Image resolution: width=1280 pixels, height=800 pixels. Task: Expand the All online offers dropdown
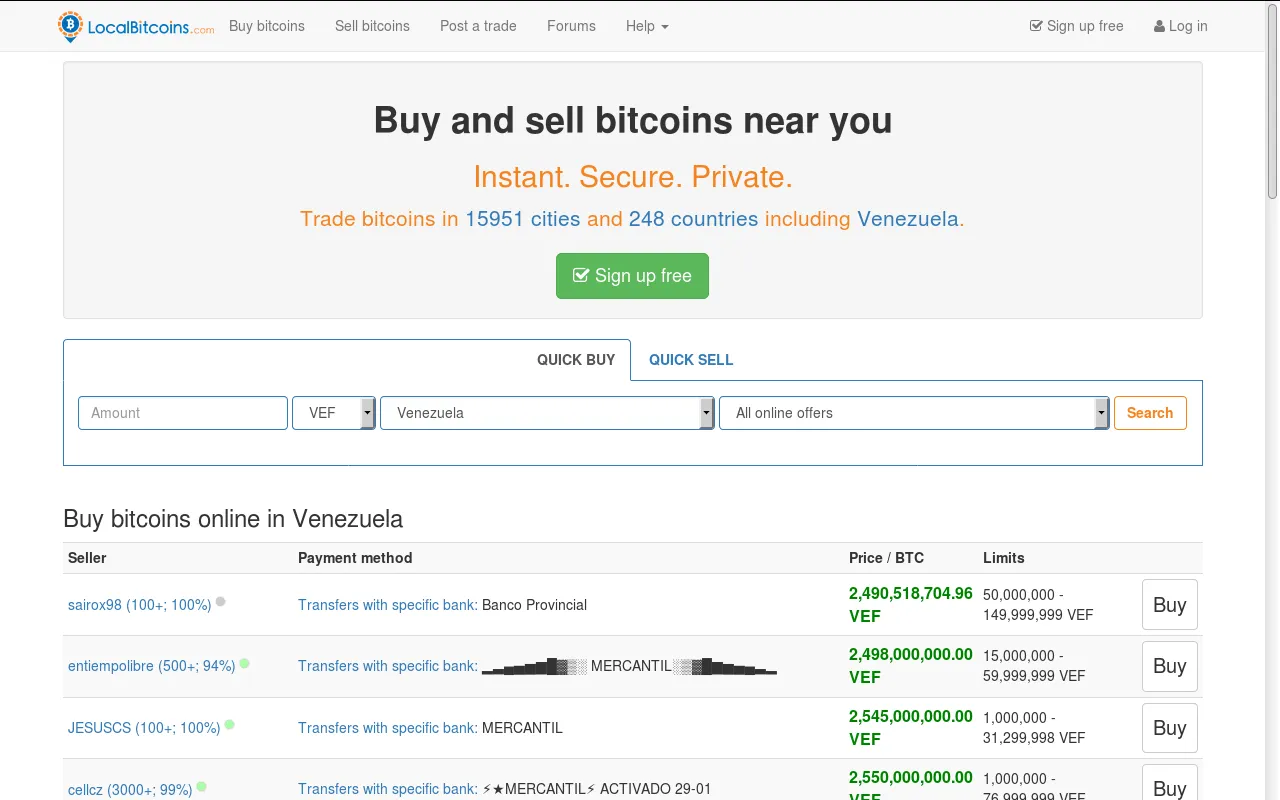pos(914,413)
